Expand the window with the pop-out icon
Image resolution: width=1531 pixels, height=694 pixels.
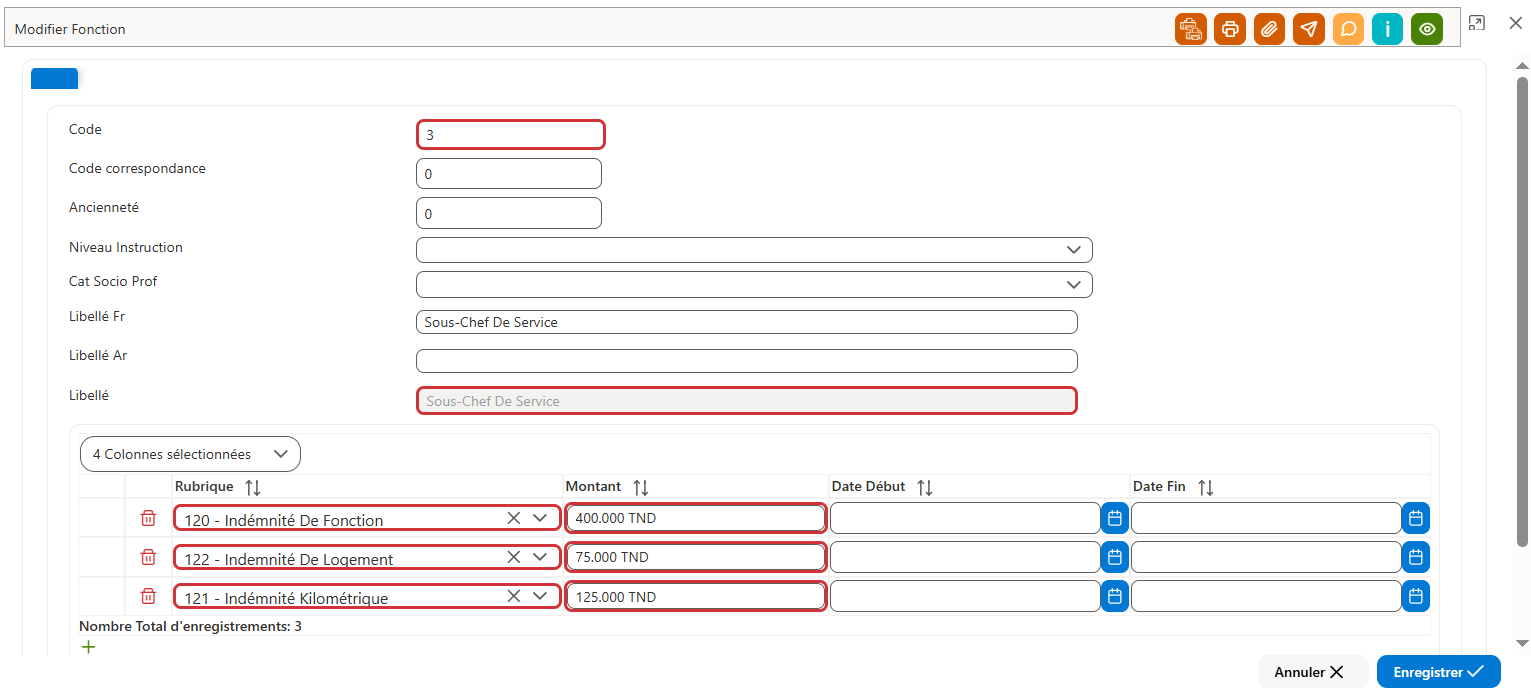1476,22
